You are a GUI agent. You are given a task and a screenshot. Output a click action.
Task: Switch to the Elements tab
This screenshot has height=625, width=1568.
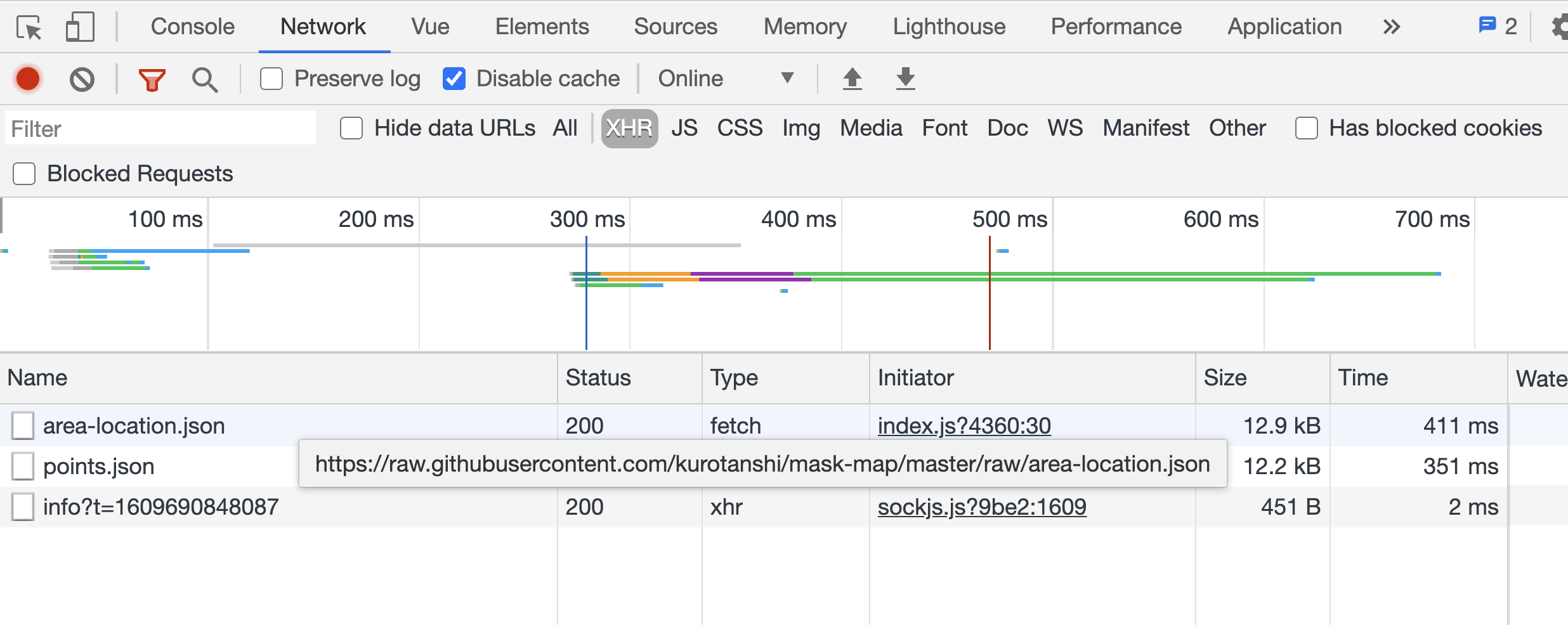tap(542, 27)
